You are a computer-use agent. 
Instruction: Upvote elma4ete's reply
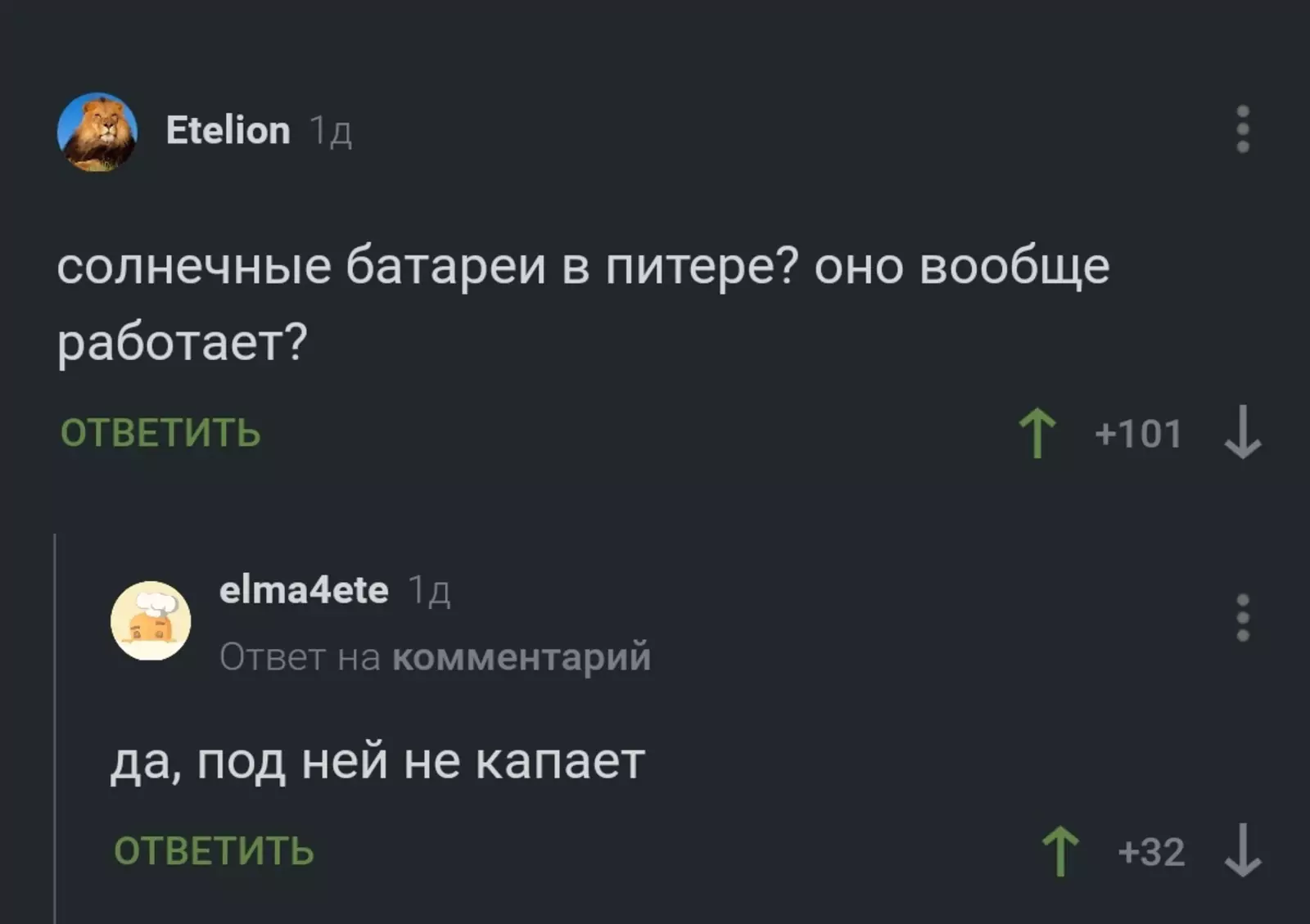point(1060,852)
